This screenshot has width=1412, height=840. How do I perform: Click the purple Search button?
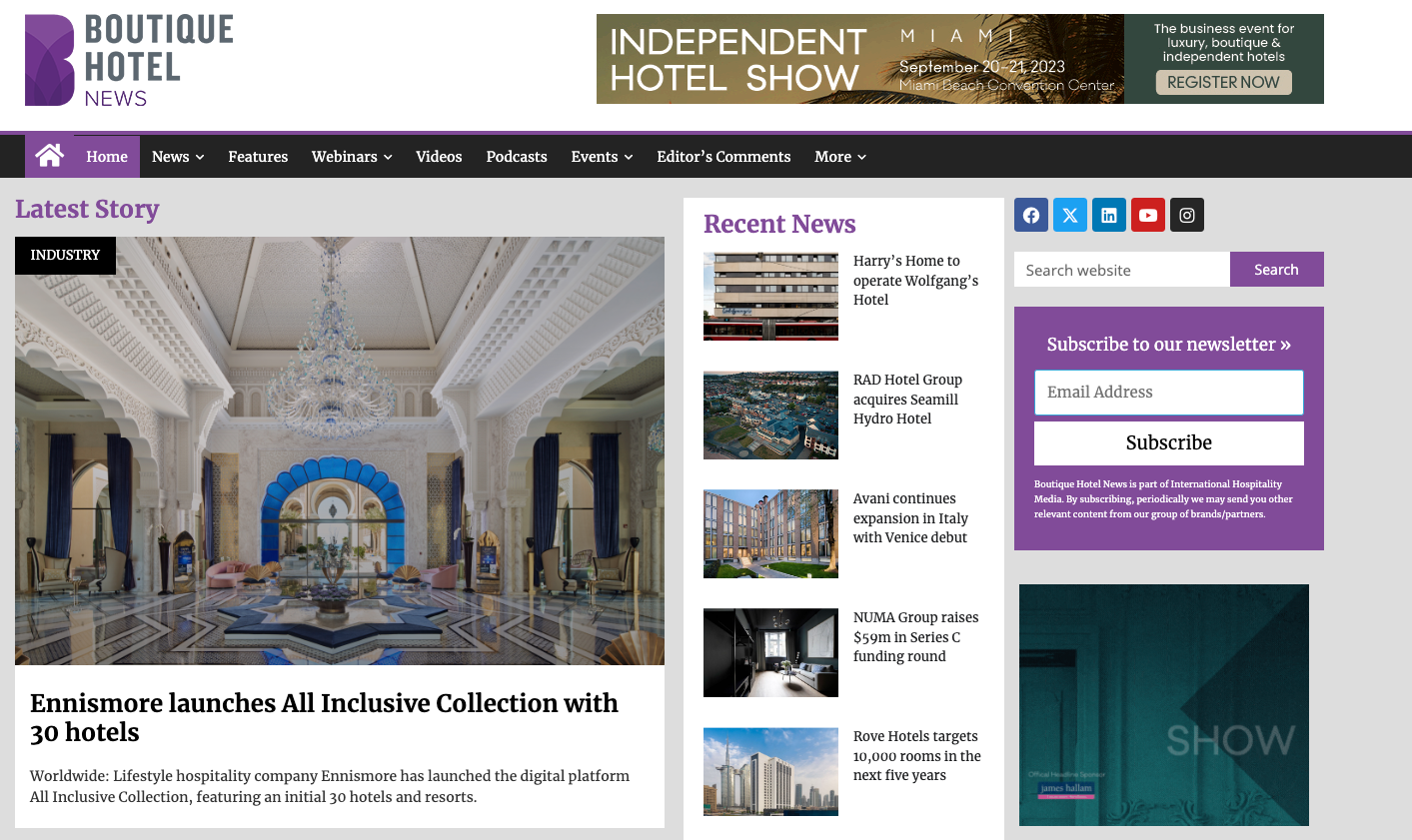[x=1276, y=270]
